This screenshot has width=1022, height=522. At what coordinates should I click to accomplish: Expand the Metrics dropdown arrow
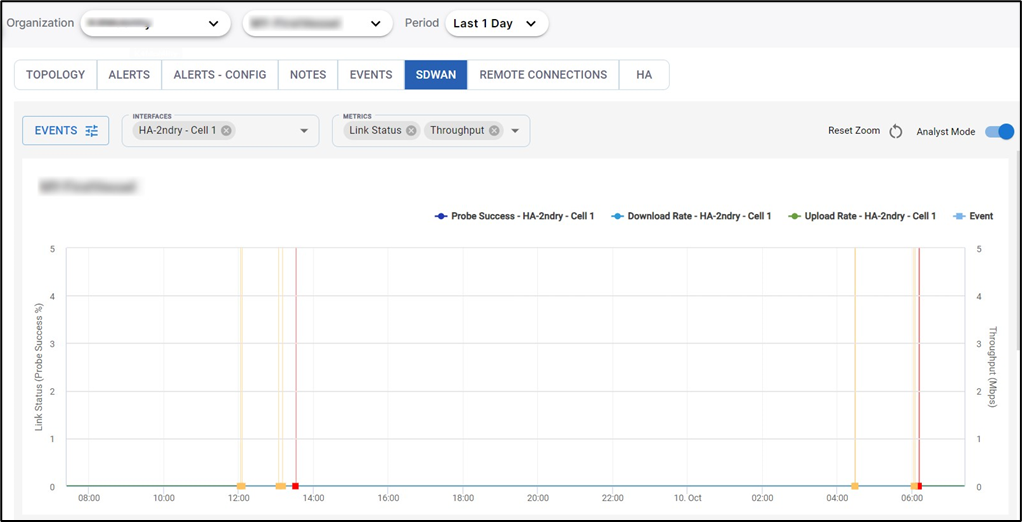coord(515,131)
